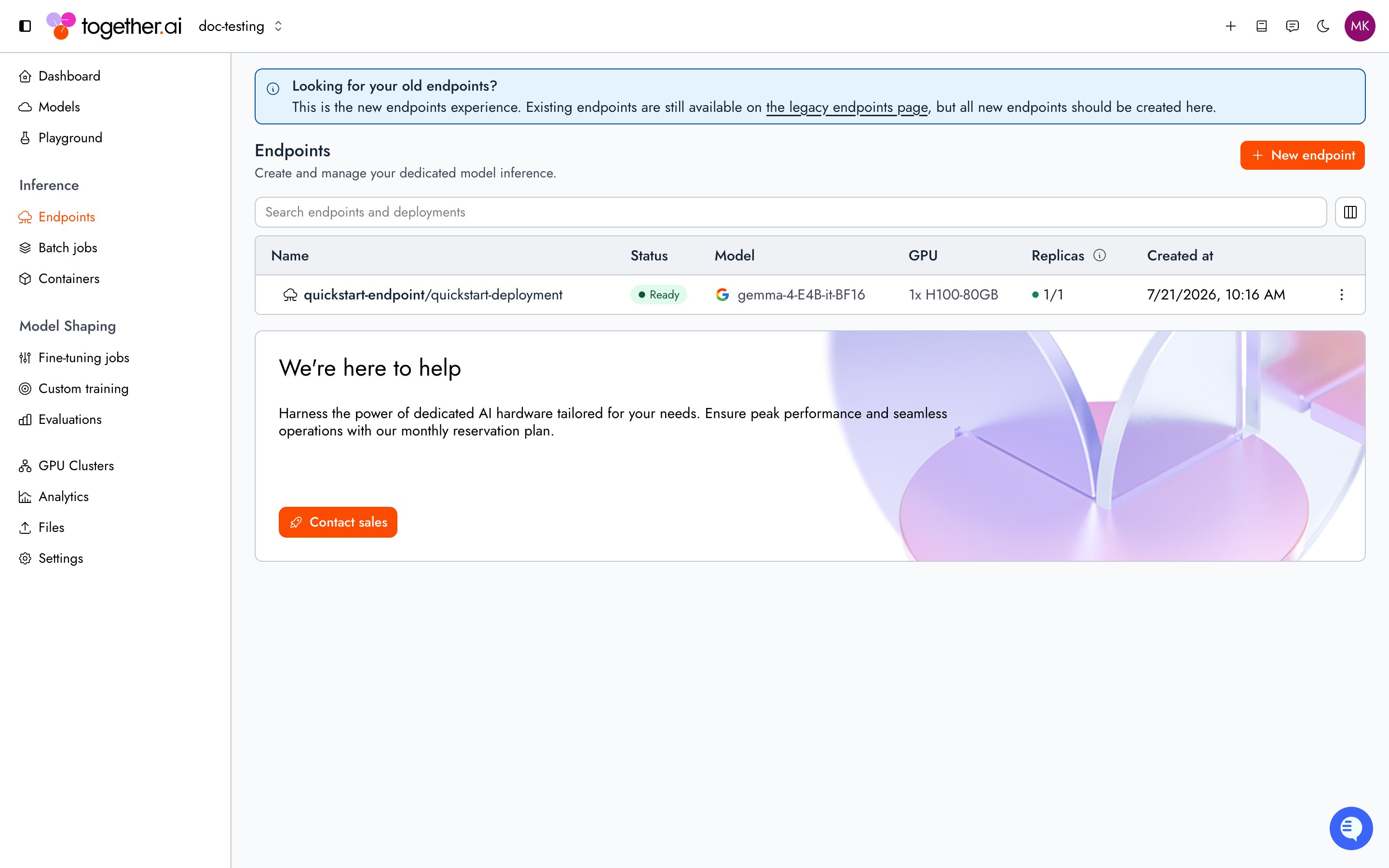
Task: Click the Dashboard house icon
Action: (25, 76)
